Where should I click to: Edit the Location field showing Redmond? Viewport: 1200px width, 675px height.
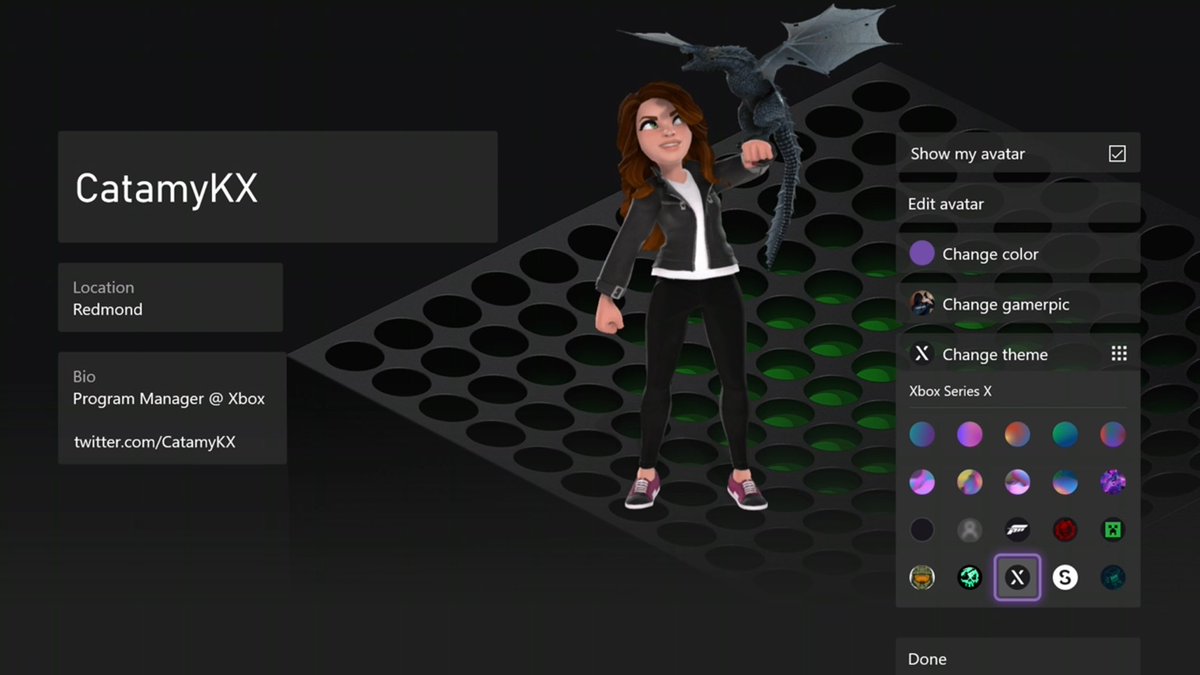tap(170, 297)
